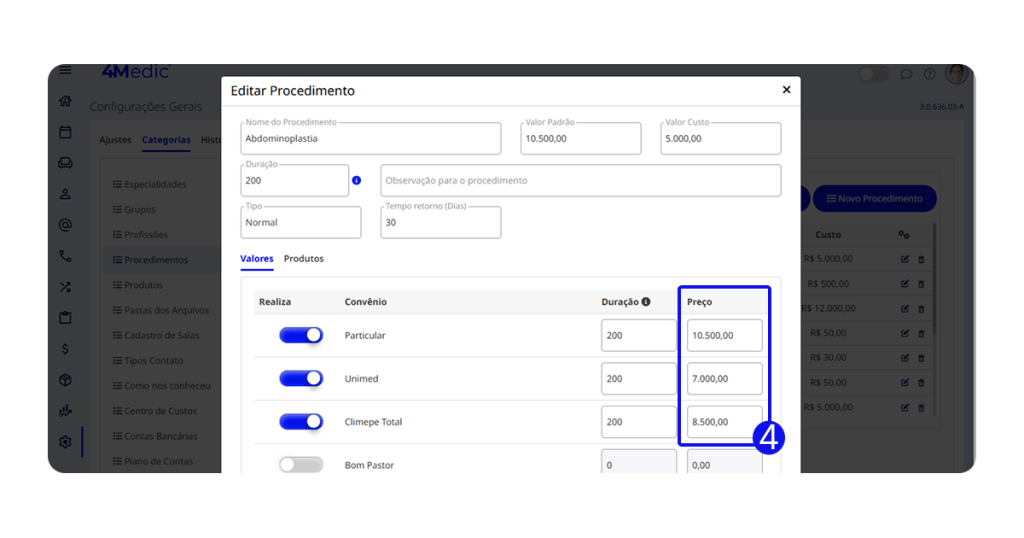
Task: Click the edit icon for the R$ 12.000,00 row
Action: pyautogui.click(x=904, y=309)
